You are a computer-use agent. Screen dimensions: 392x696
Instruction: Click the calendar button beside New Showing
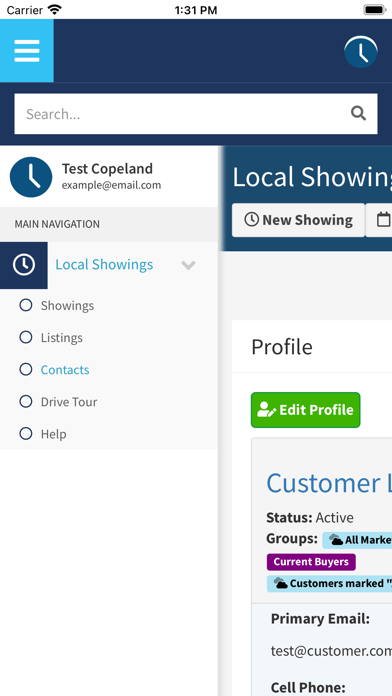pyautogui.click(x=380, y=220)
